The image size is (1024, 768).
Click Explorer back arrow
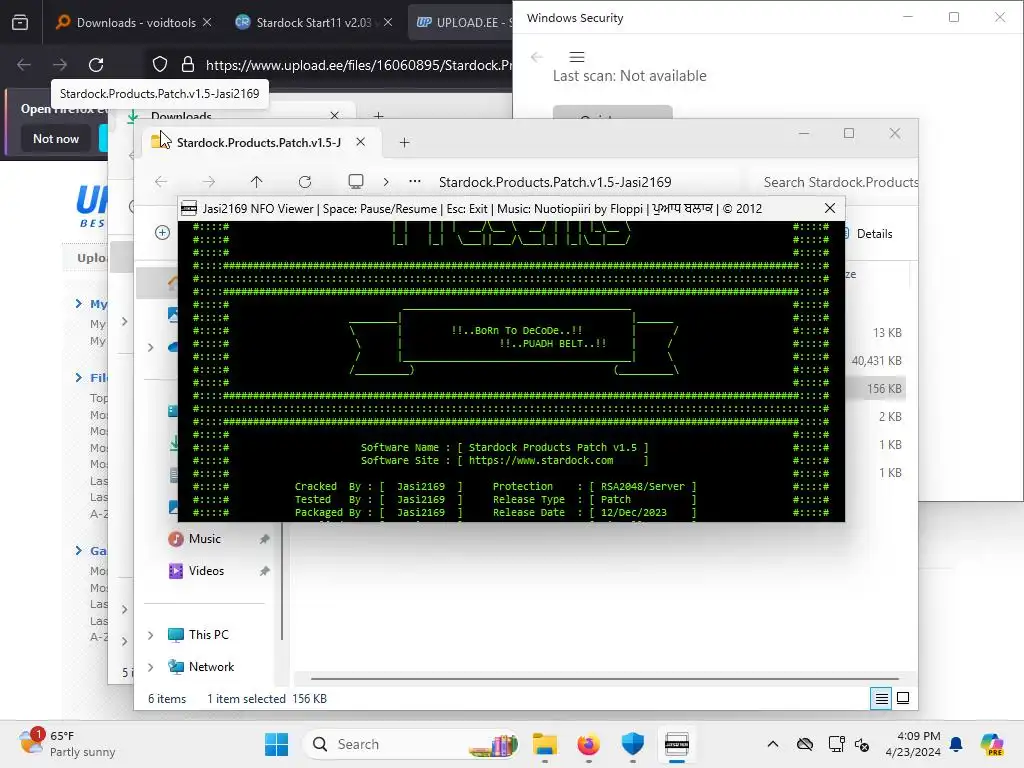pos(161,182)
